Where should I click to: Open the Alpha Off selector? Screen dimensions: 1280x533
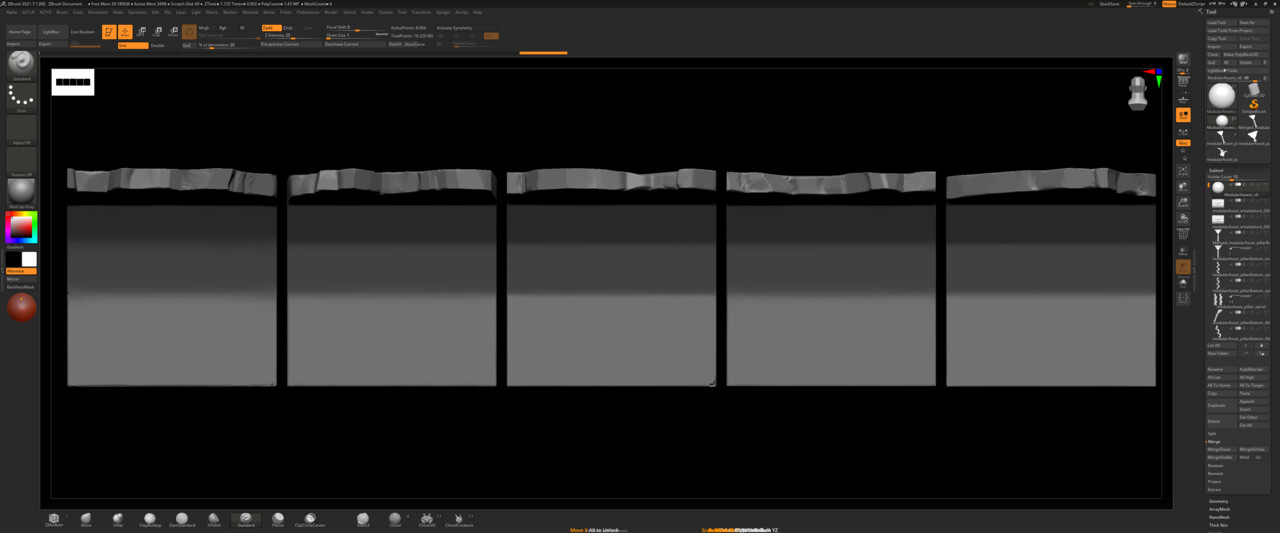click(21, 130)
